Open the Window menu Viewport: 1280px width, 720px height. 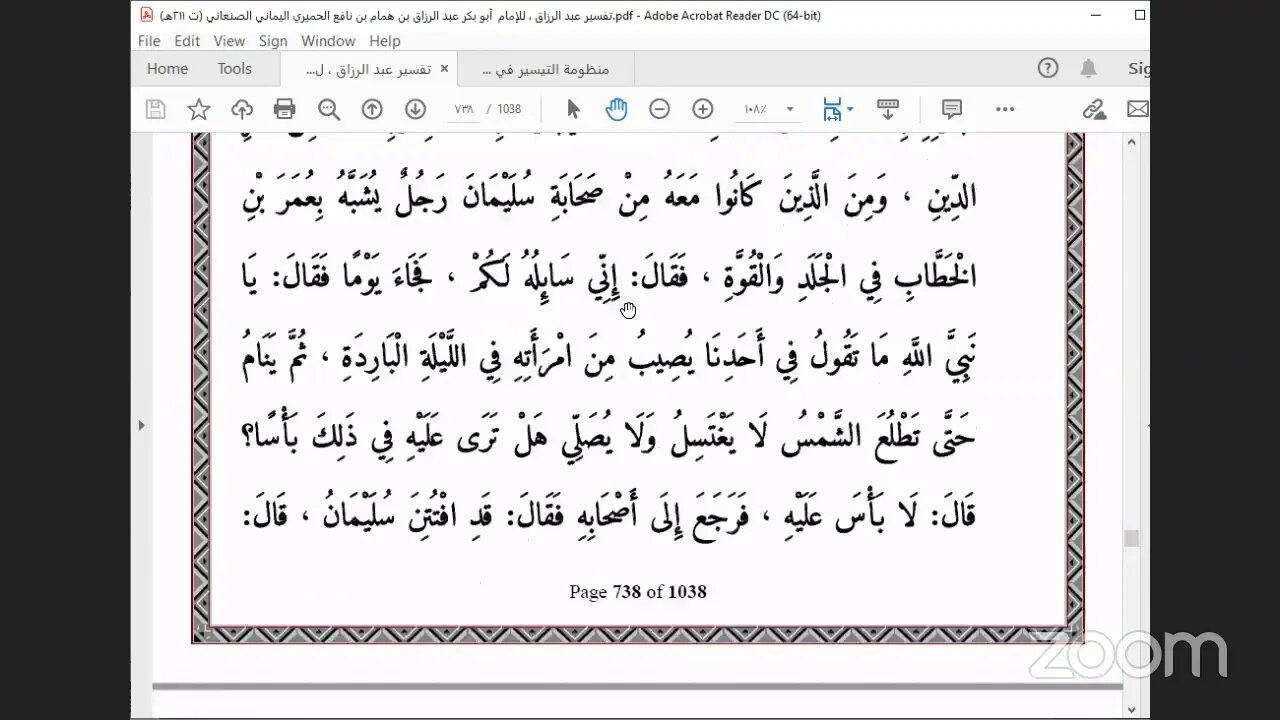point(328,41)
